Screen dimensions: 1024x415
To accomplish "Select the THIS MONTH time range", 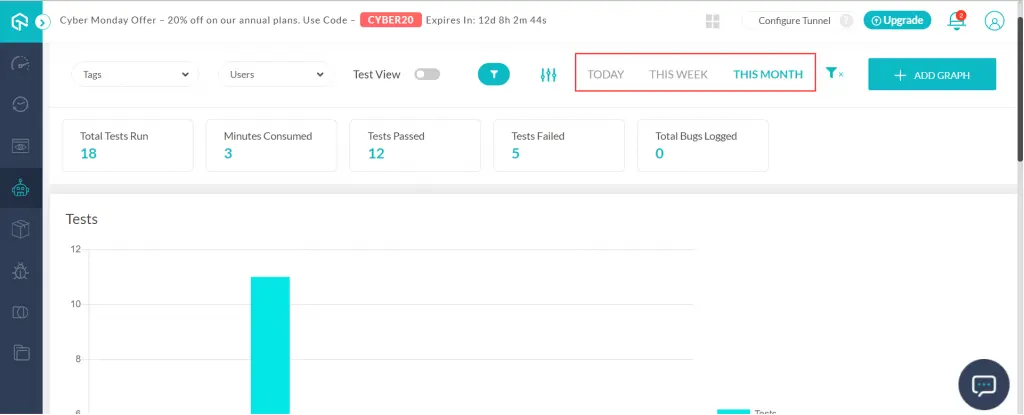I will point(767,74).
